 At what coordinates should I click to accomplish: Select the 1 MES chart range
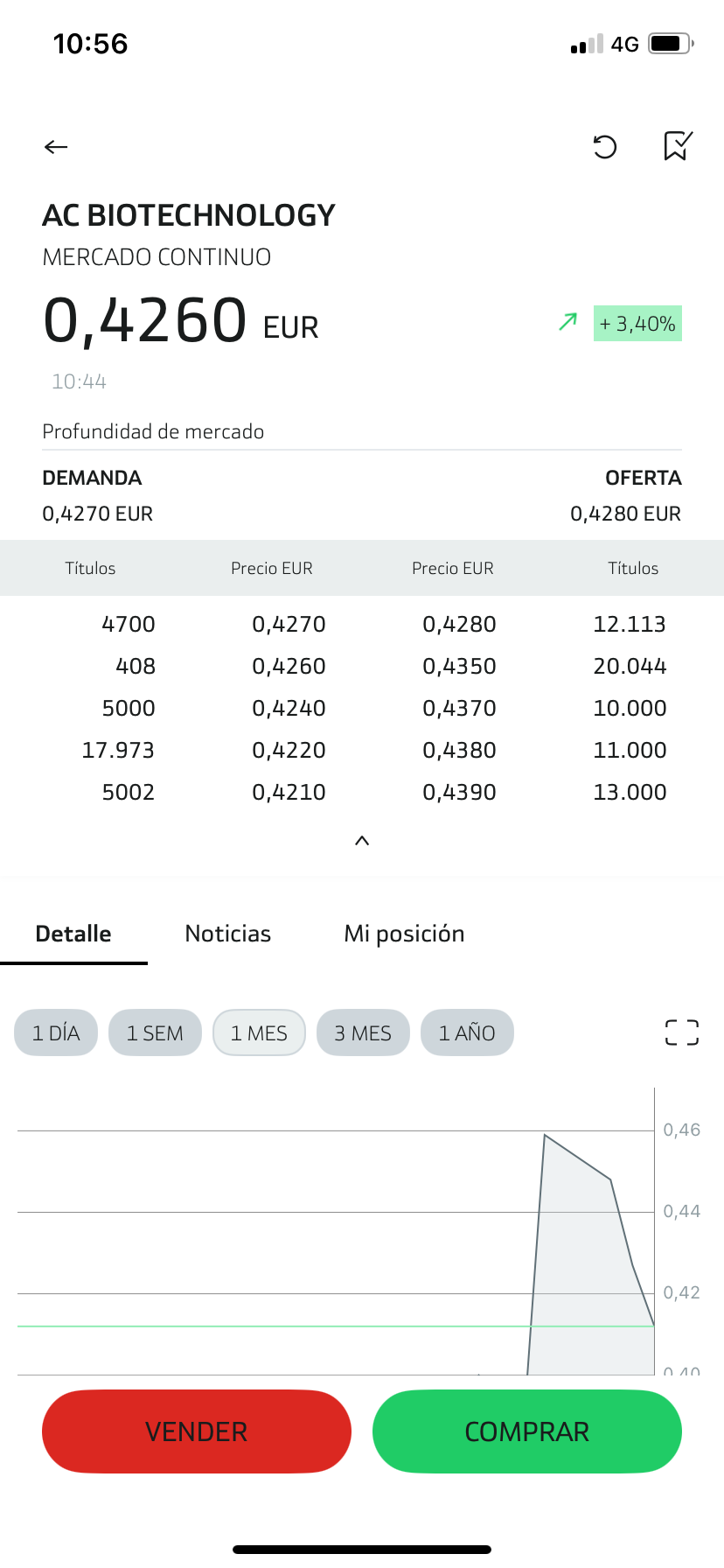coord(259,1033)
